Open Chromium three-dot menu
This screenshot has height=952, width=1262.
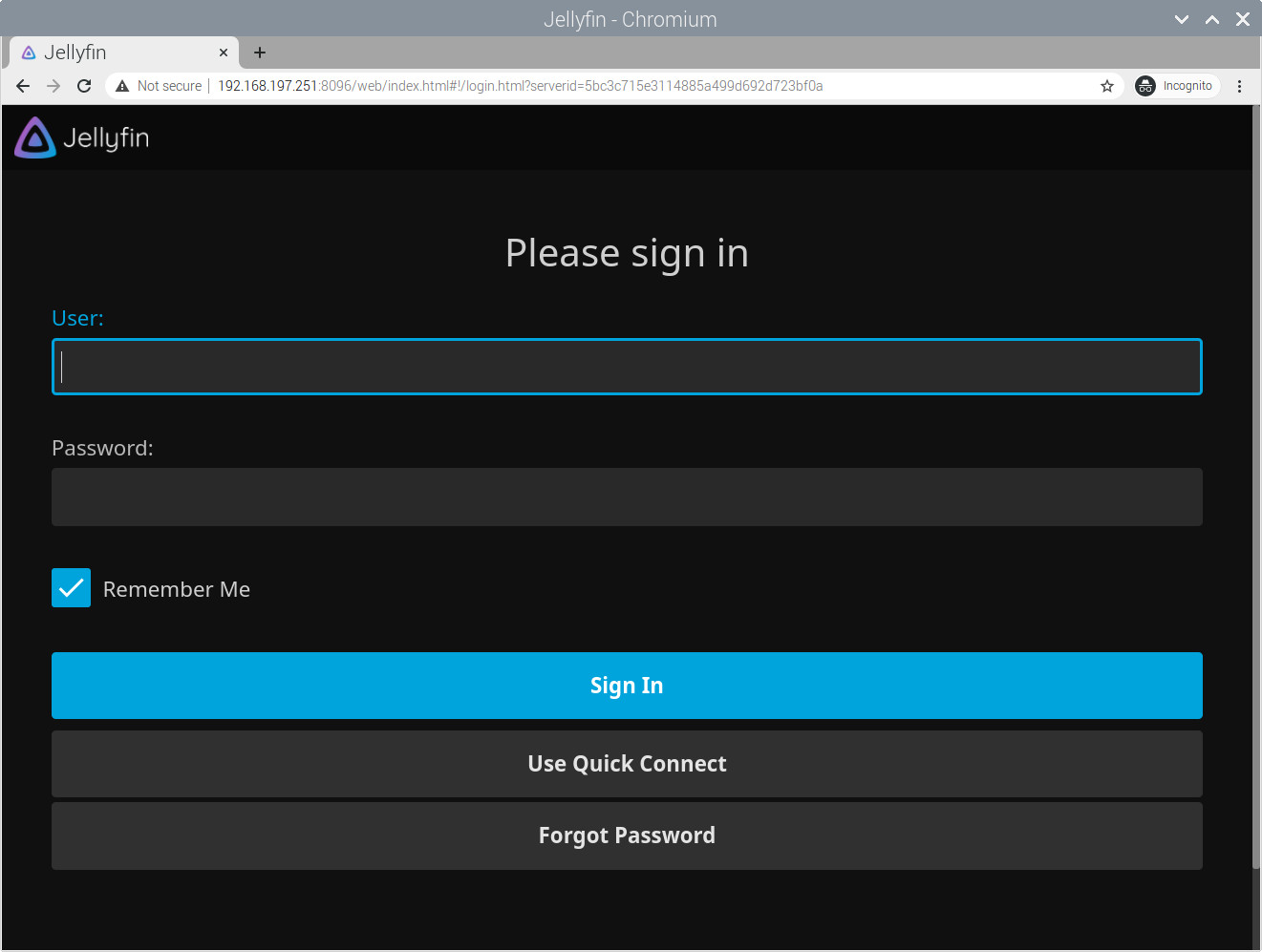(x=1239, y=86)
